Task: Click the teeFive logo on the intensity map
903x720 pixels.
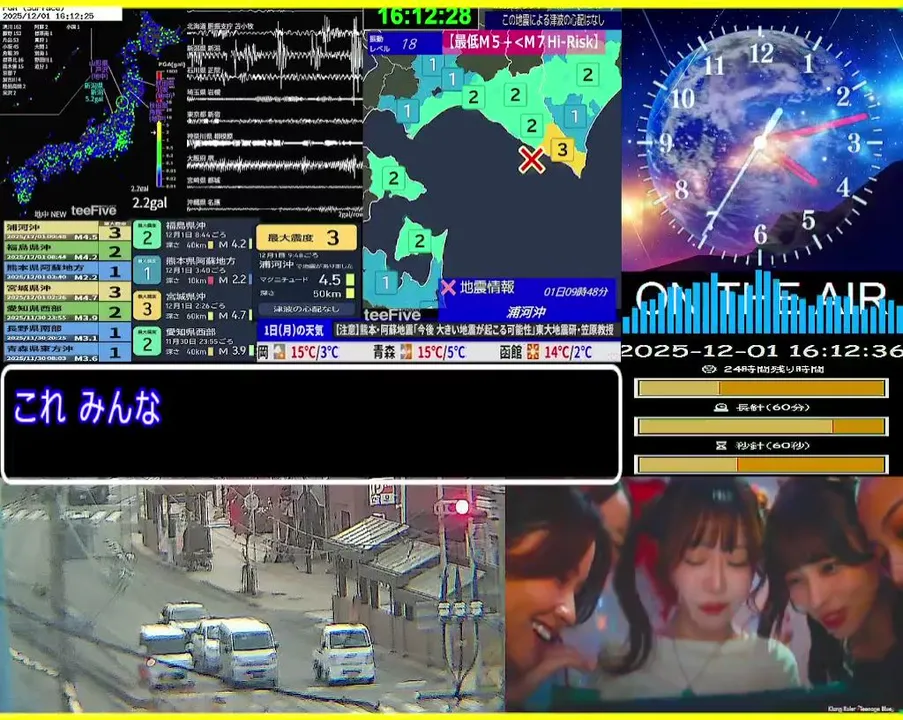Action: point(392,315)
